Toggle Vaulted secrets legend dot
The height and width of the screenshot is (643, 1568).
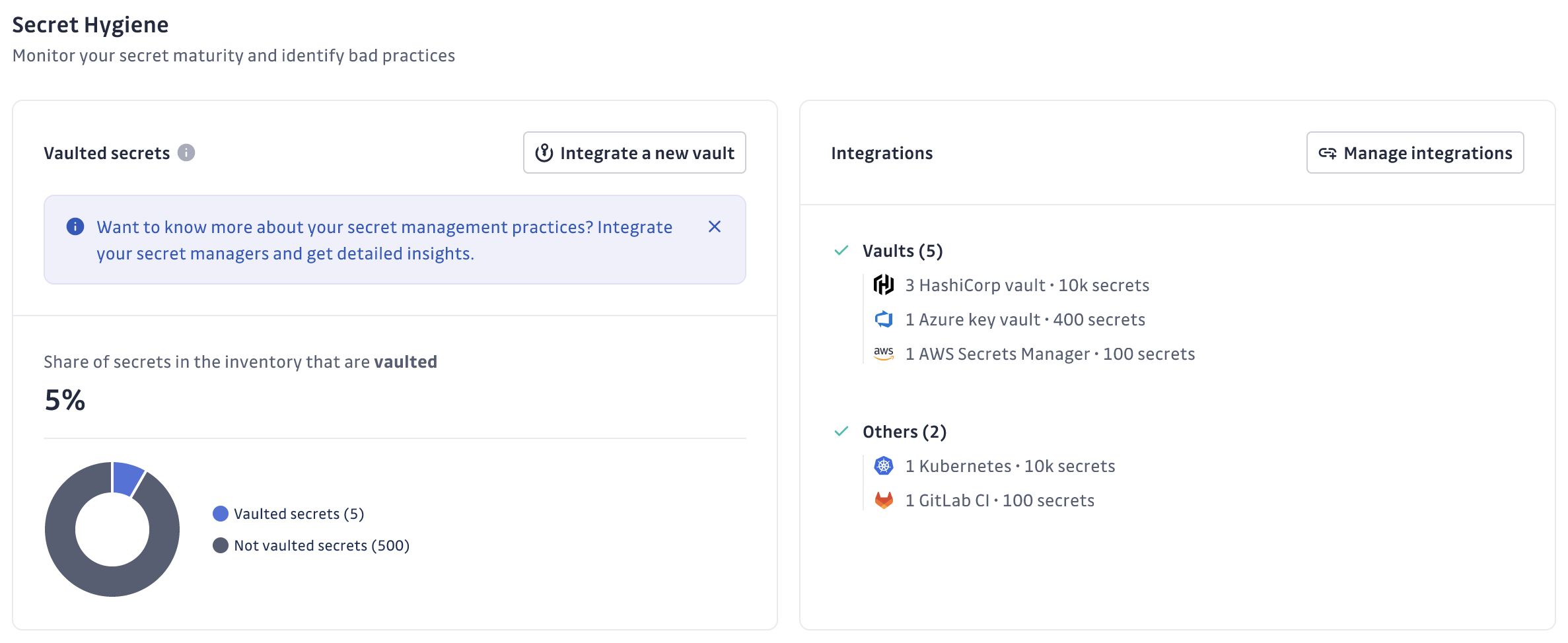[221, 514]
